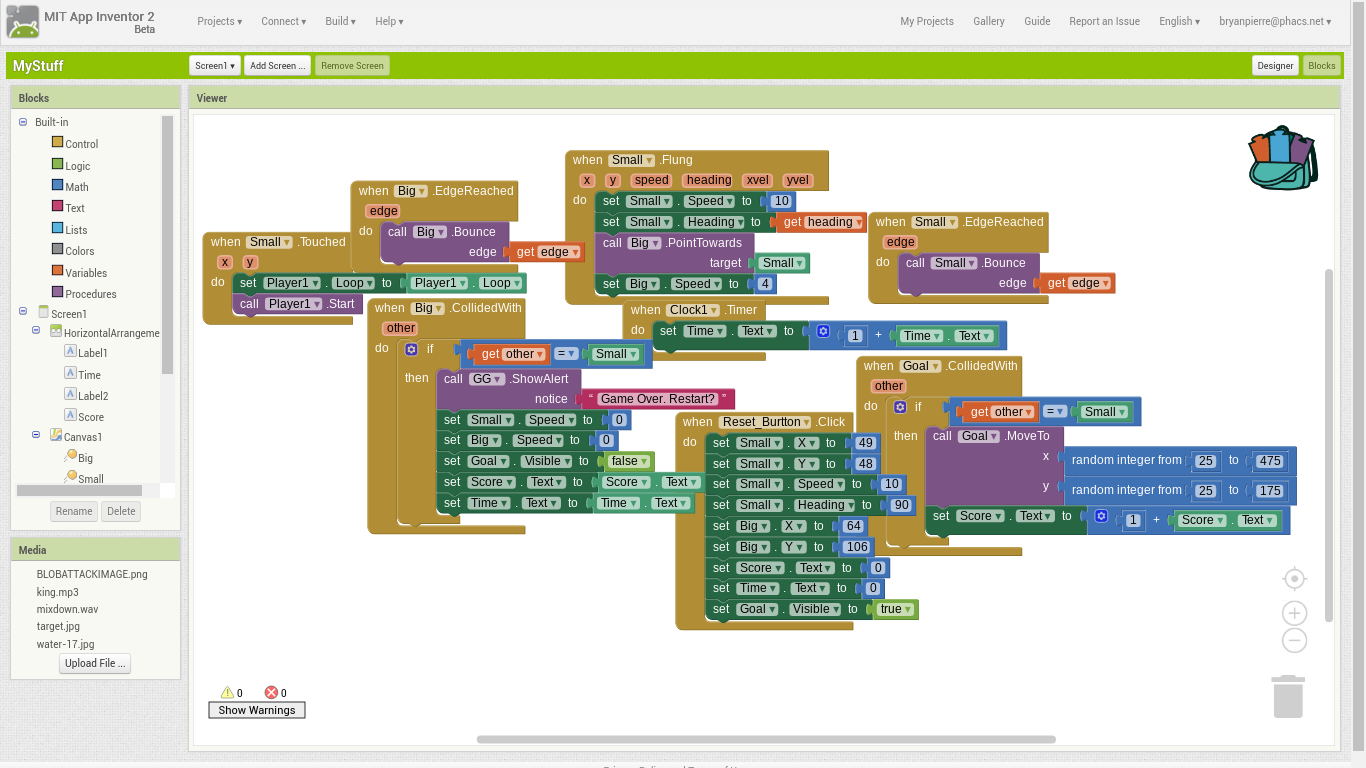Zoom in with the plus icon
Image resolution: width=1366 pixels, height=768 pixels.
[1294, 613]
